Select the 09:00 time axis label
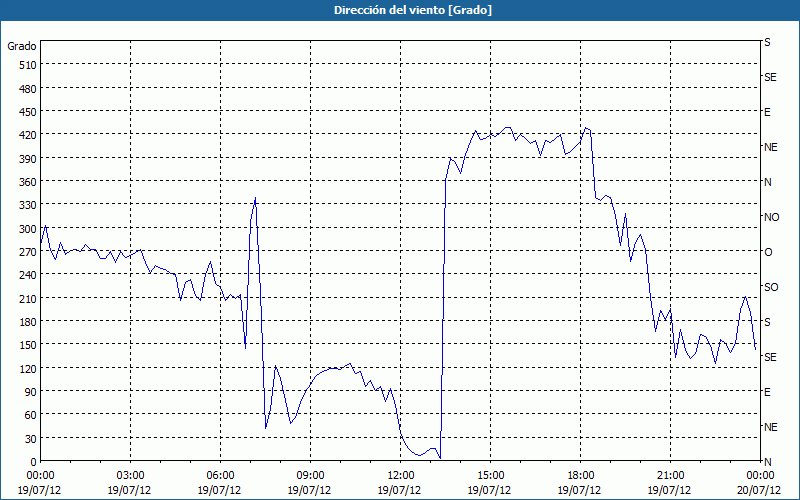 [310, 476]
